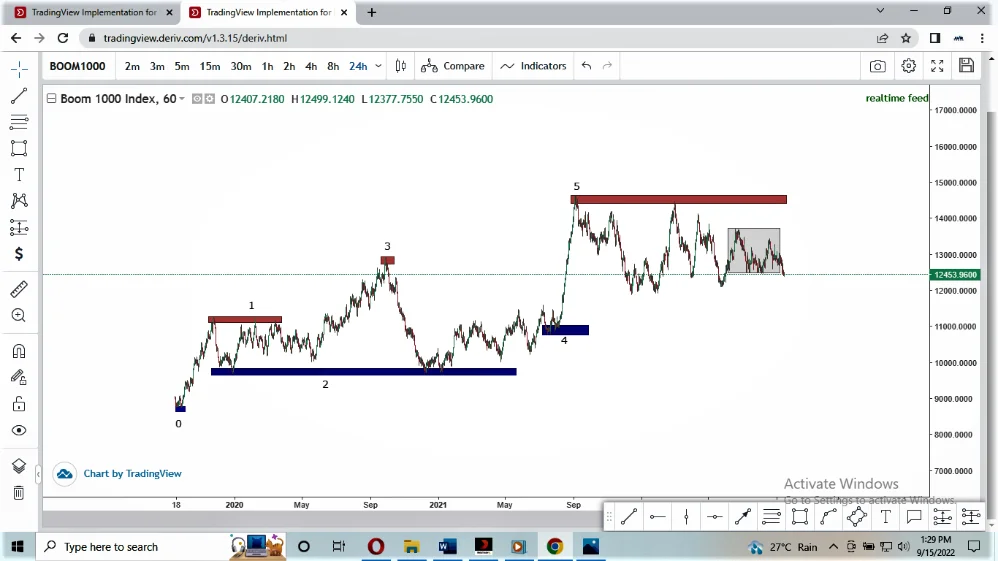Open the Indicators dialog
The width and height of the screenshot is (998, 561).
click(x=533, y=66)
